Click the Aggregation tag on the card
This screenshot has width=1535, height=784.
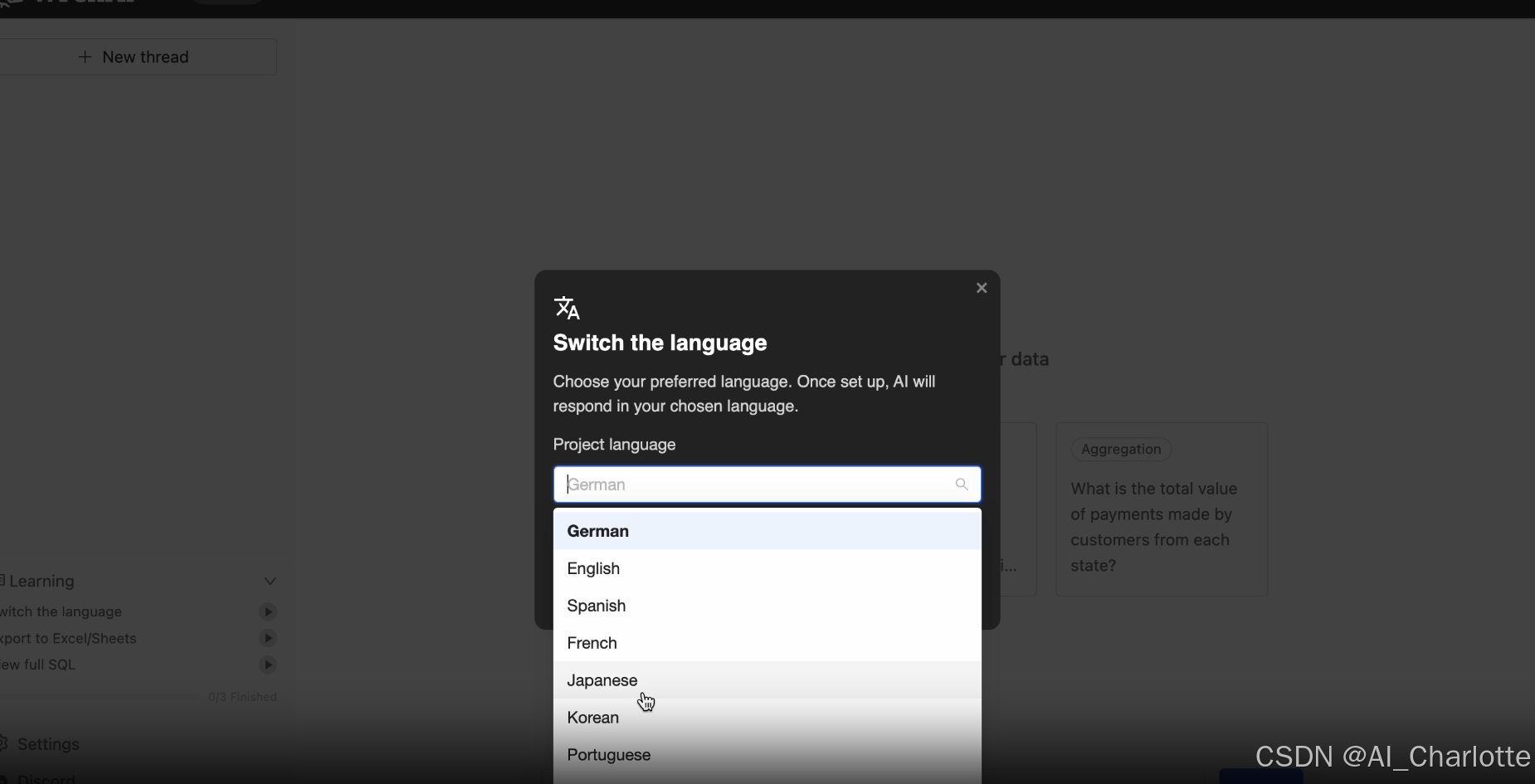click(x=1121, y=449)
